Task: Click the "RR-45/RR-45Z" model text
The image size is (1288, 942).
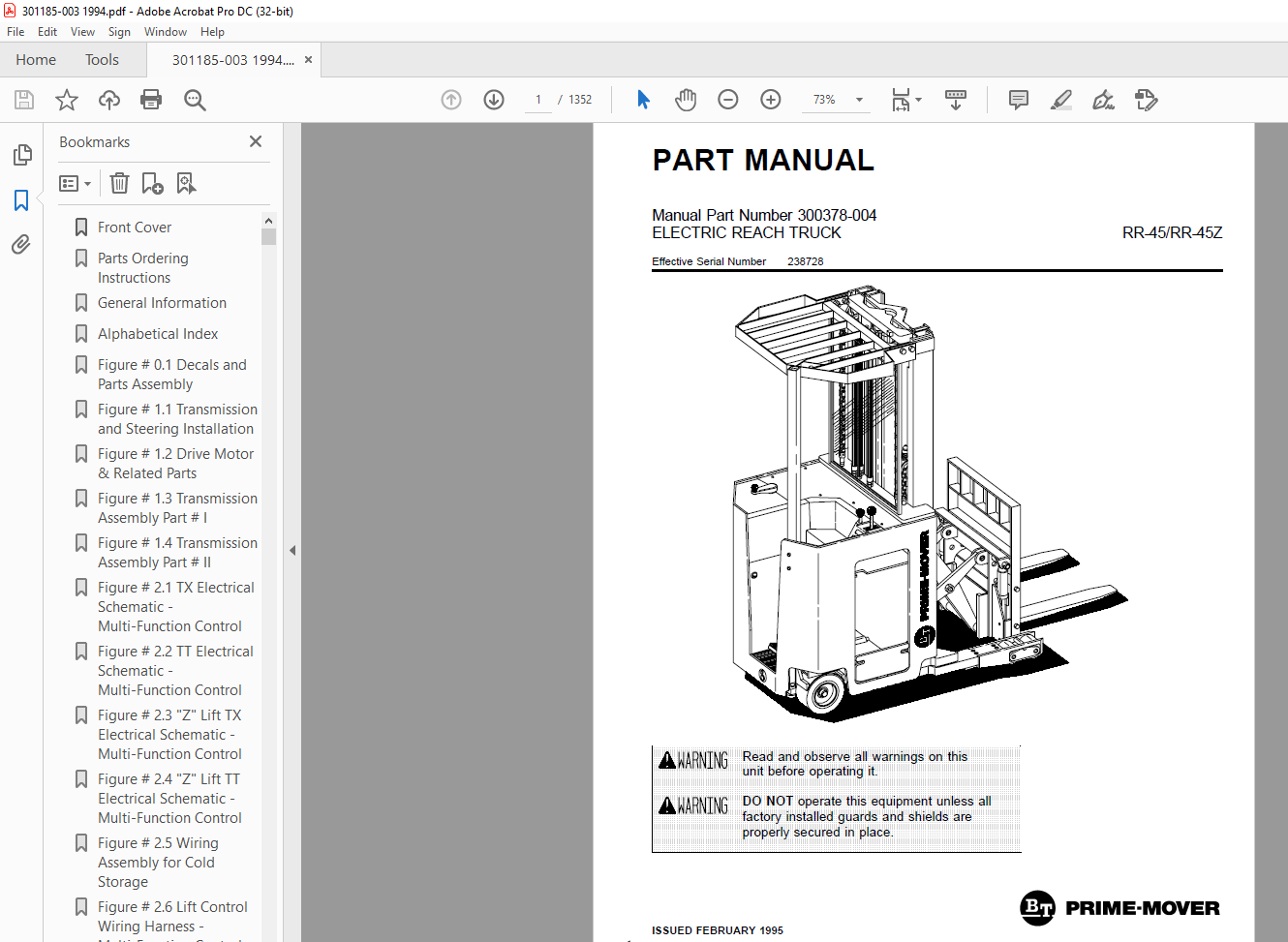Action: (x=1172, y=233)
